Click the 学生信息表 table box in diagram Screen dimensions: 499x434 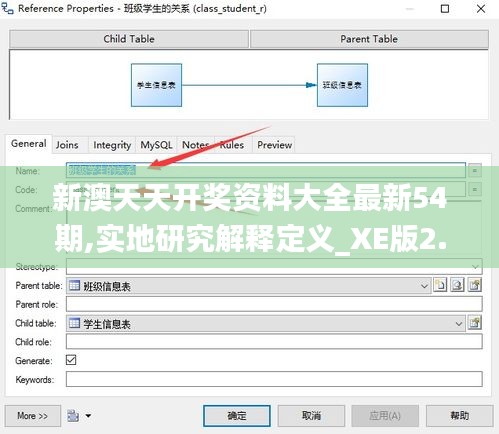point(156,85)
